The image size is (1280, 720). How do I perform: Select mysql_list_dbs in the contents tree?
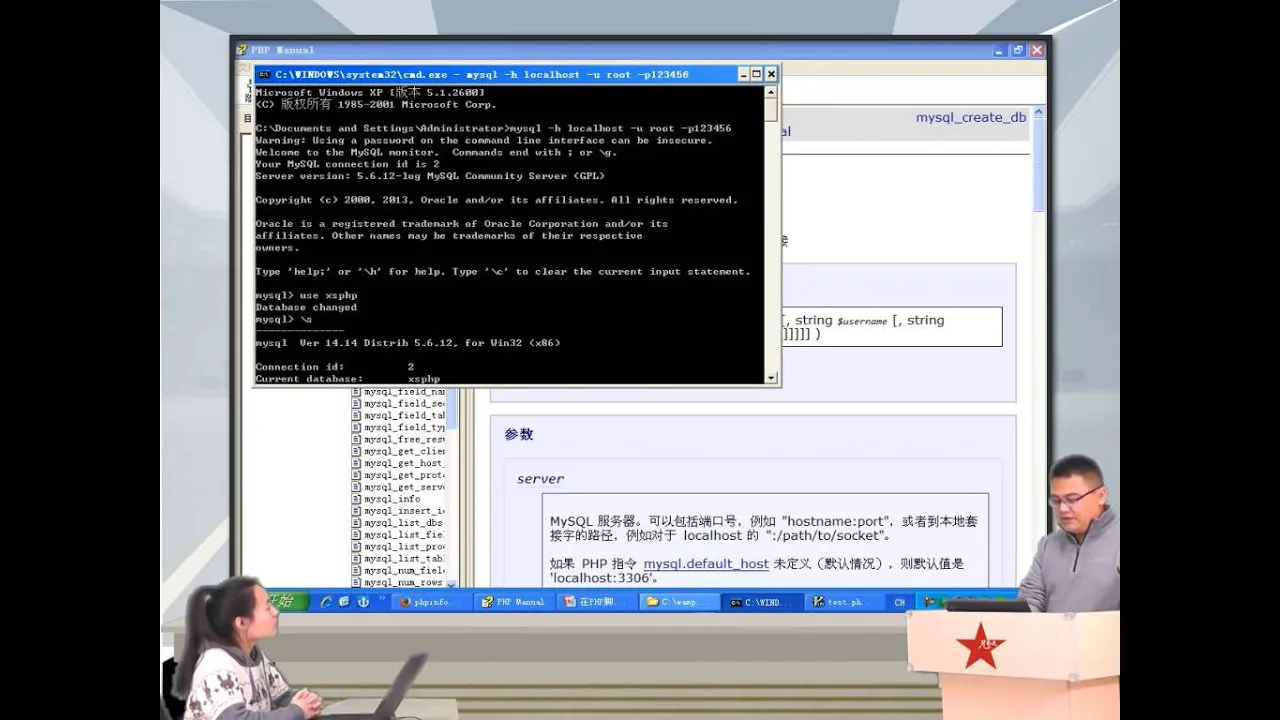[404, 523]
